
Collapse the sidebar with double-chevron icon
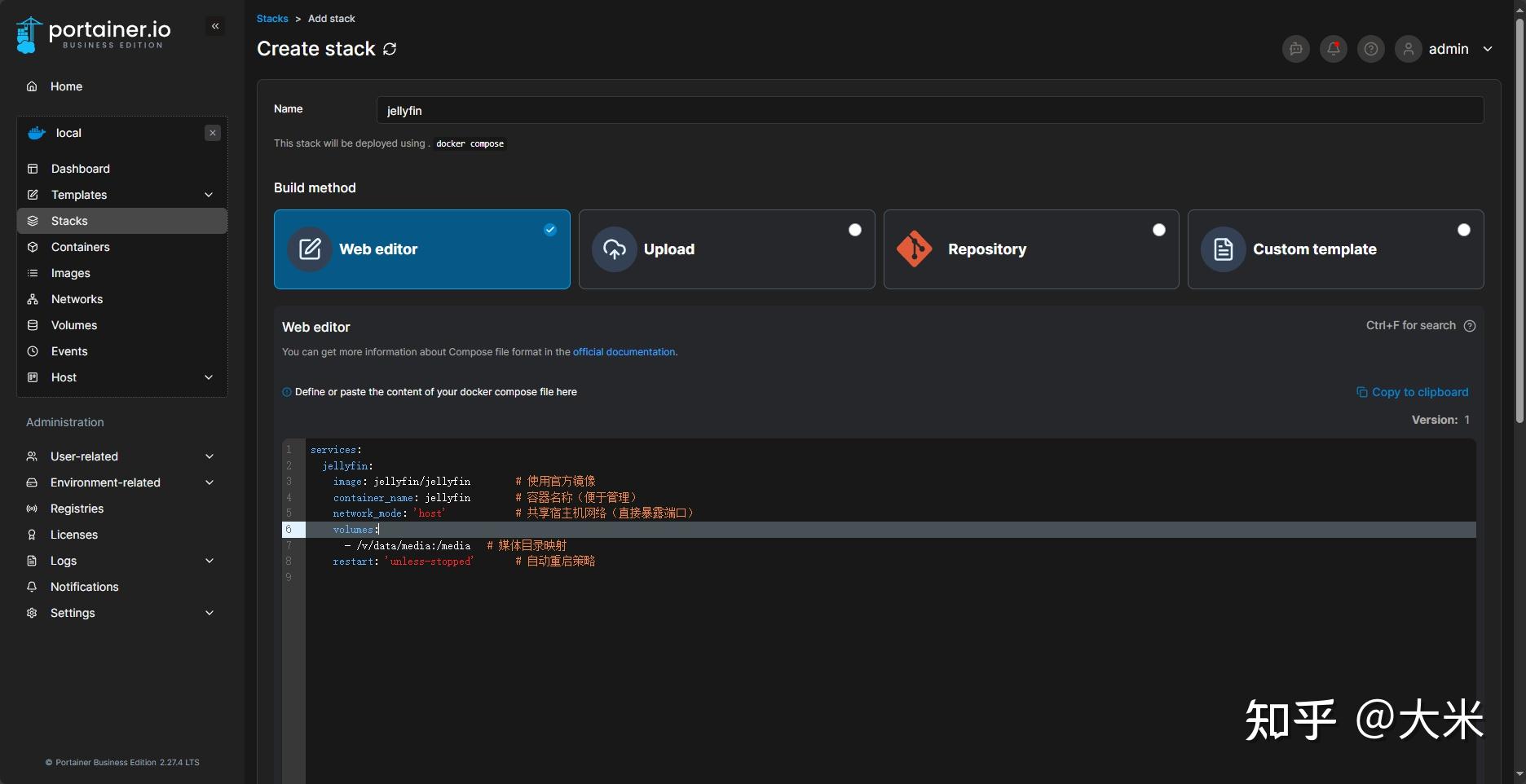(x=215, y=26)
